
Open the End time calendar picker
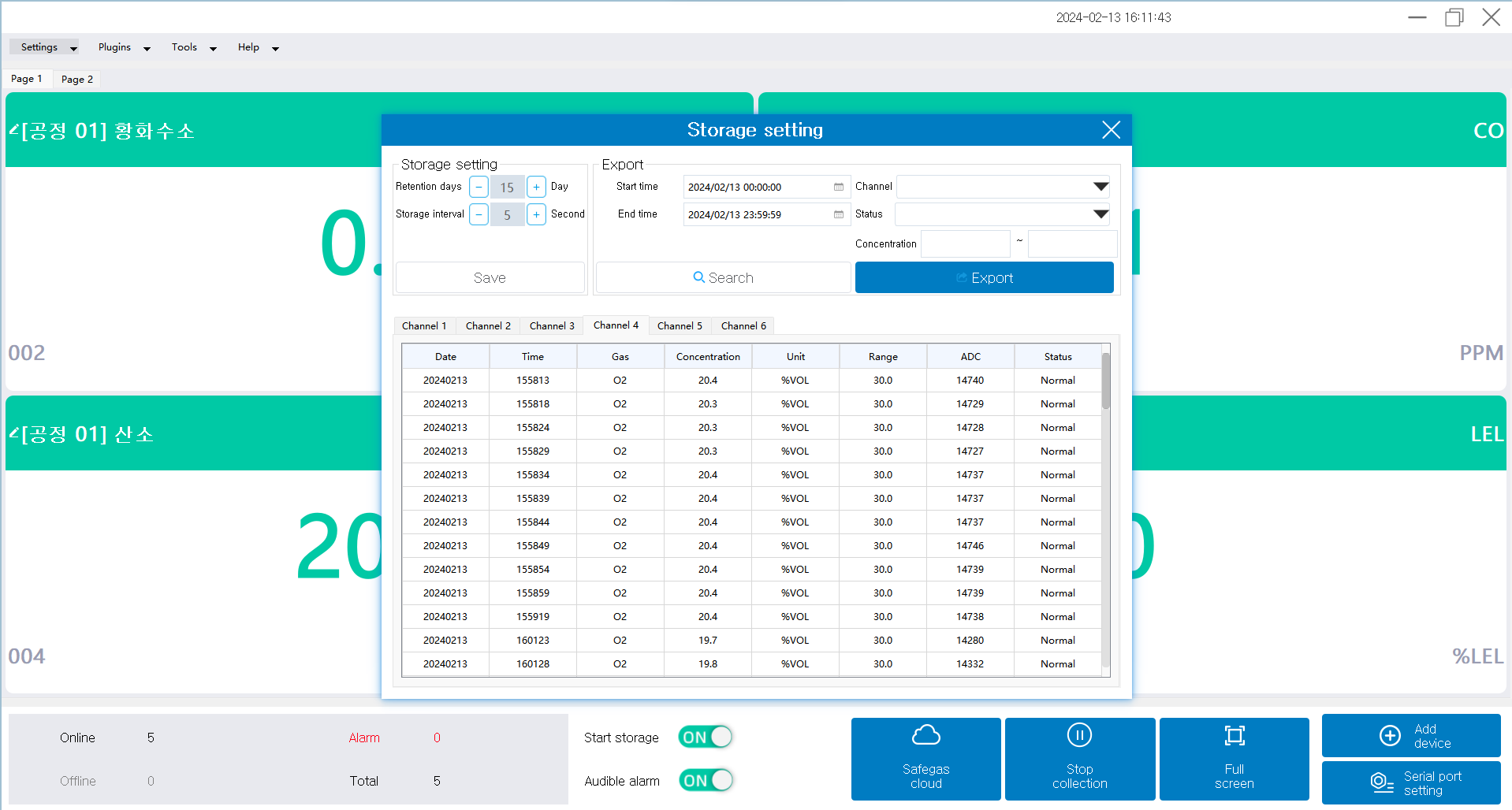839,214
